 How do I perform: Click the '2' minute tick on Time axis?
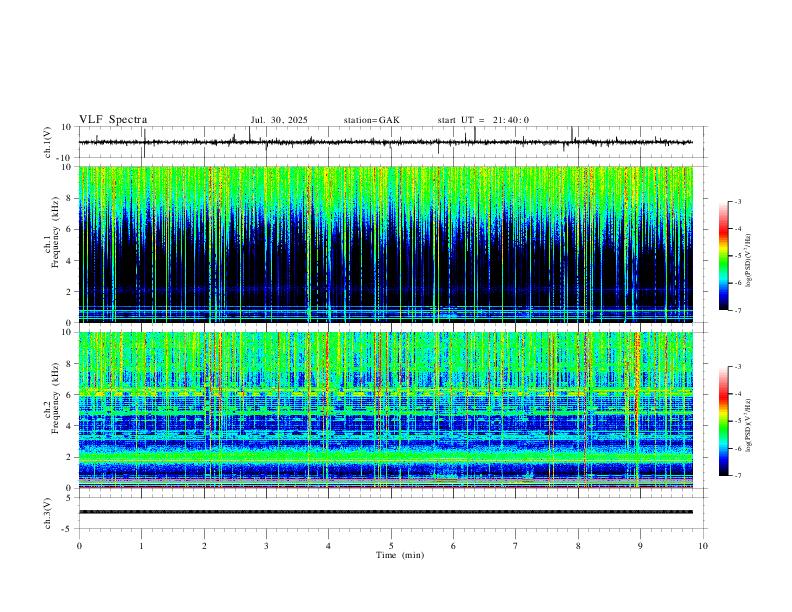(204, 546)
